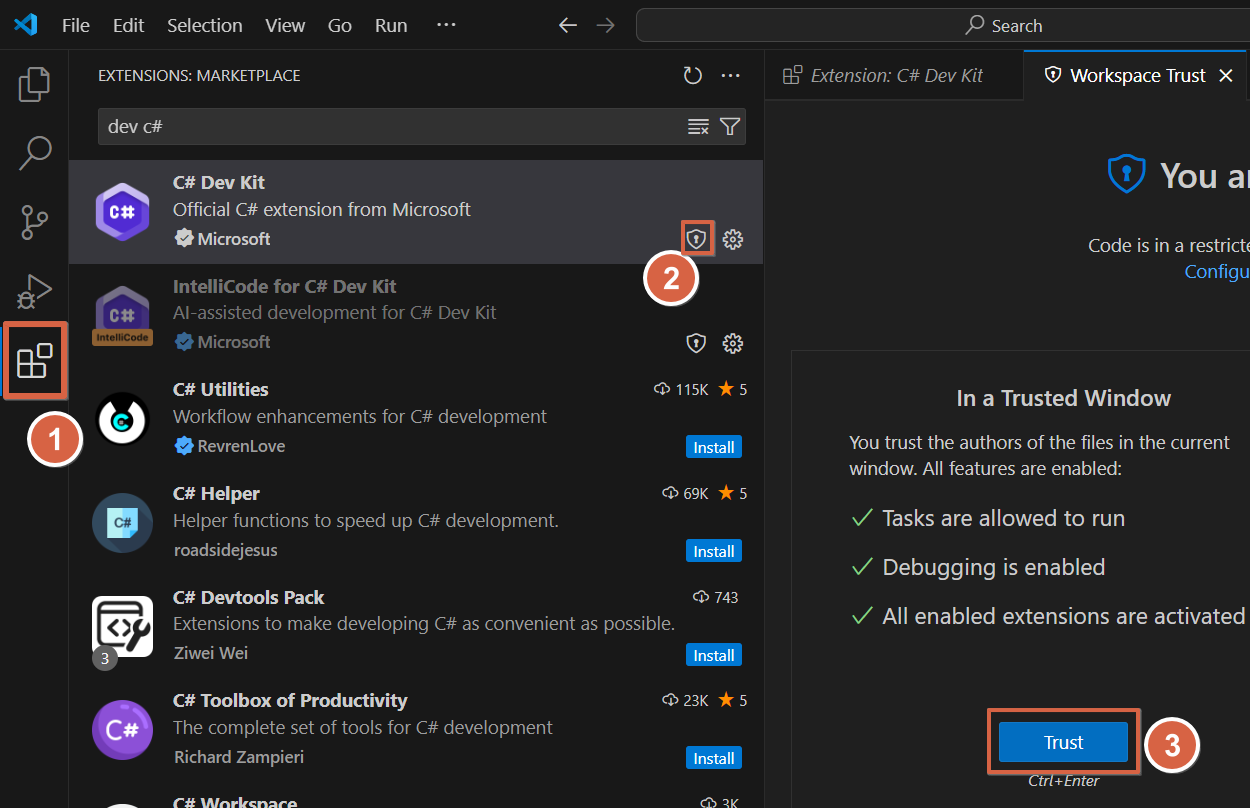Viewport: 1250px width, 808px height.
Task: Clear extensions search results
Action: coord(698,127)
